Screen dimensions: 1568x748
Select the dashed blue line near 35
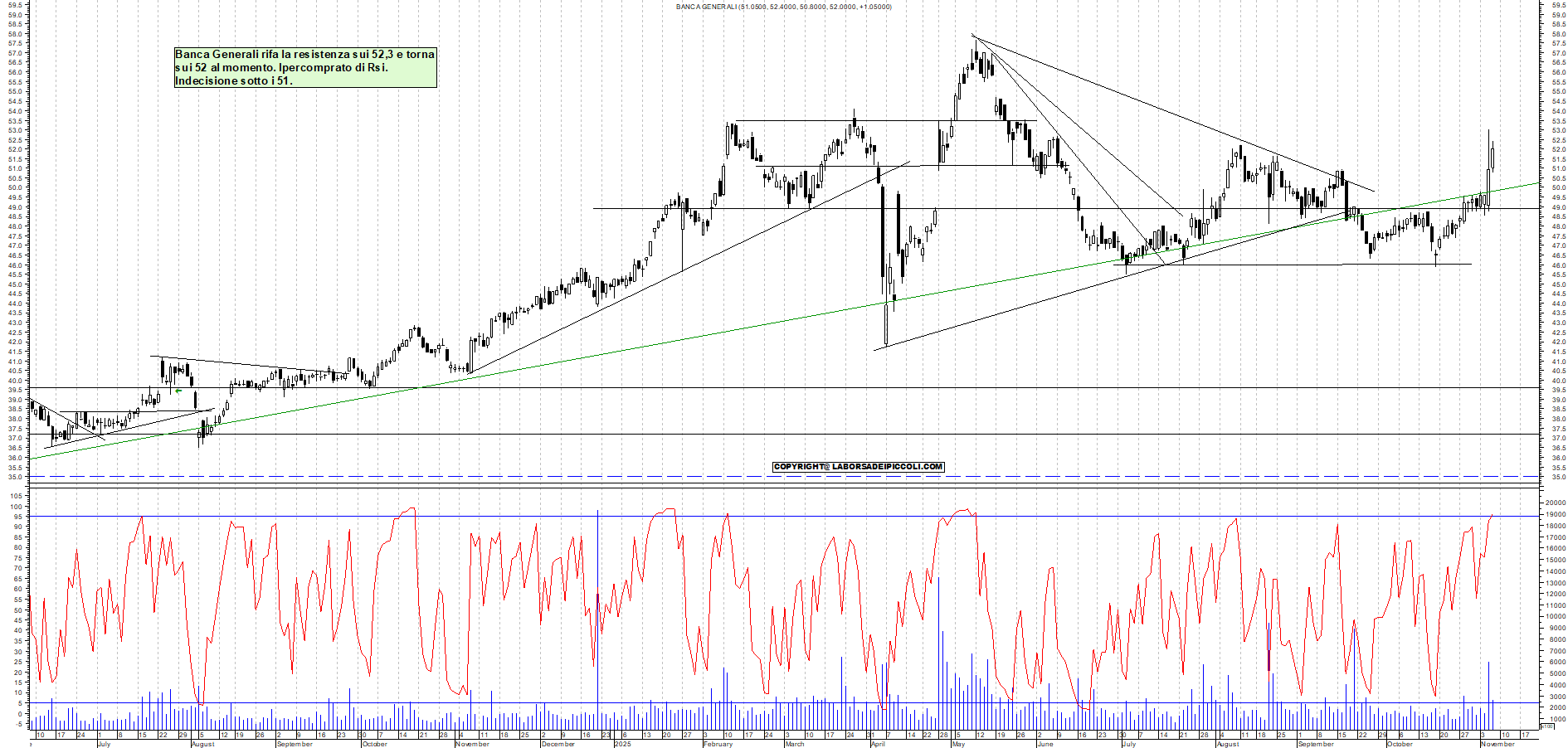pos(498,475)
